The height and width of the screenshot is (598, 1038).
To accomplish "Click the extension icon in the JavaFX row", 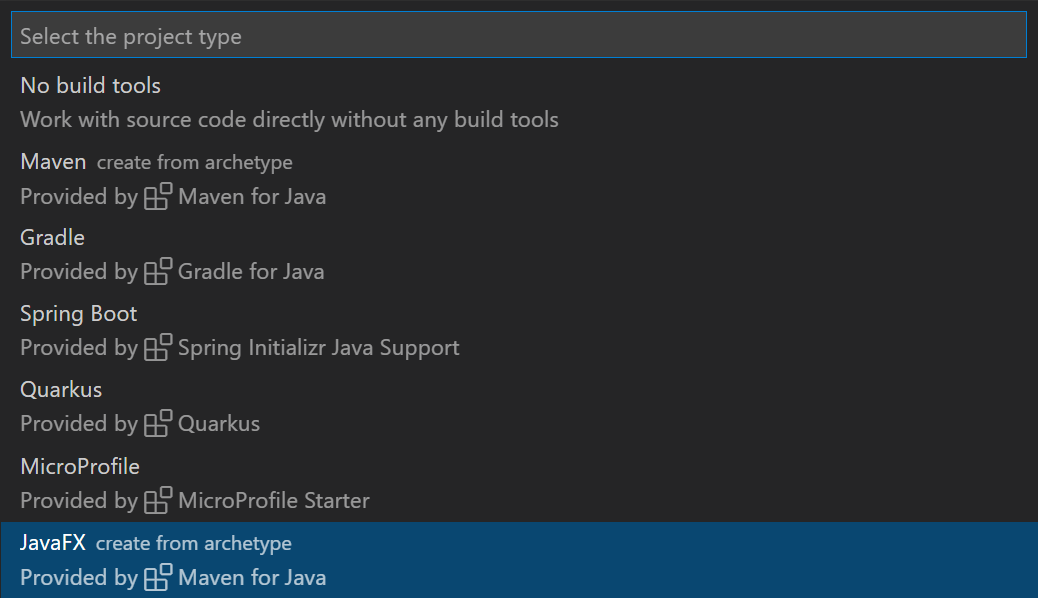I will (x=157, y=577).
